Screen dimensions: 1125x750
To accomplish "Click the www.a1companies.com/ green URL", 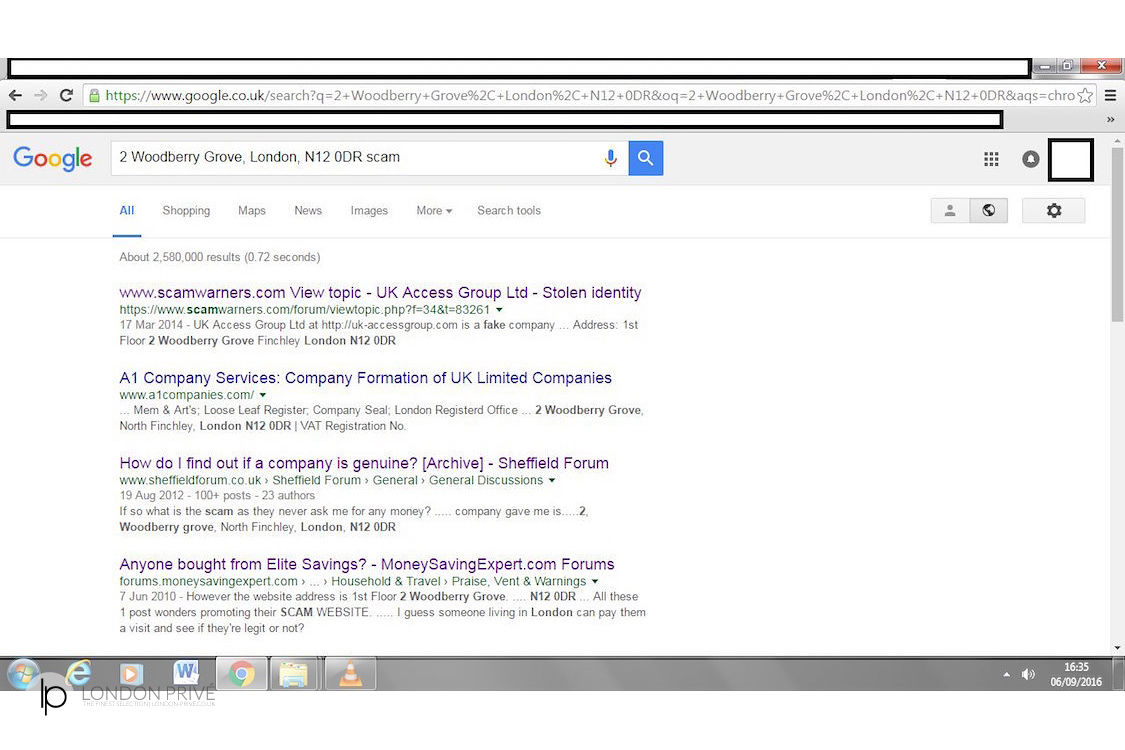I will click(x=187, y=395).
